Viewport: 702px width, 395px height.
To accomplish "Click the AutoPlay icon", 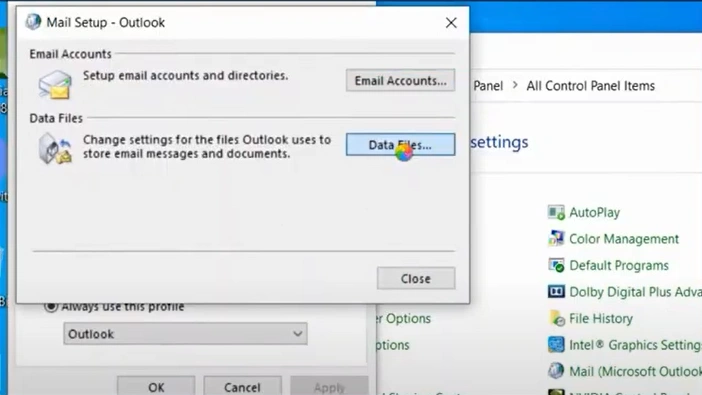I will [556, 212].
